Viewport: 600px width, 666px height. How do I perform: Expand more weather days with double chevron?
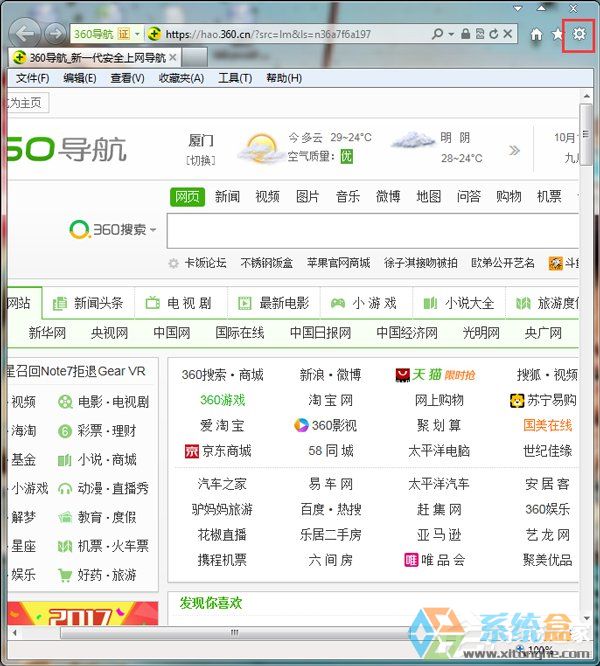tap(514, 150)
